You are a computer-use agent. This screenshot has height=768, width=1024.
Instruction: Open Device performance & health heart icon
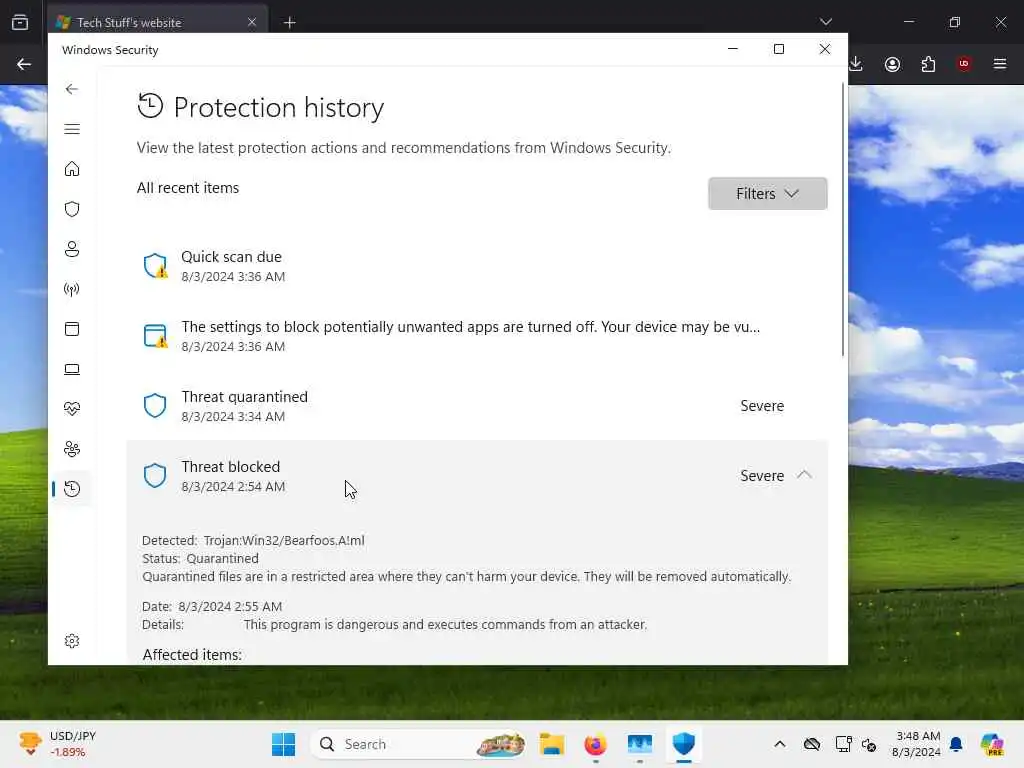tap(72, 409)
